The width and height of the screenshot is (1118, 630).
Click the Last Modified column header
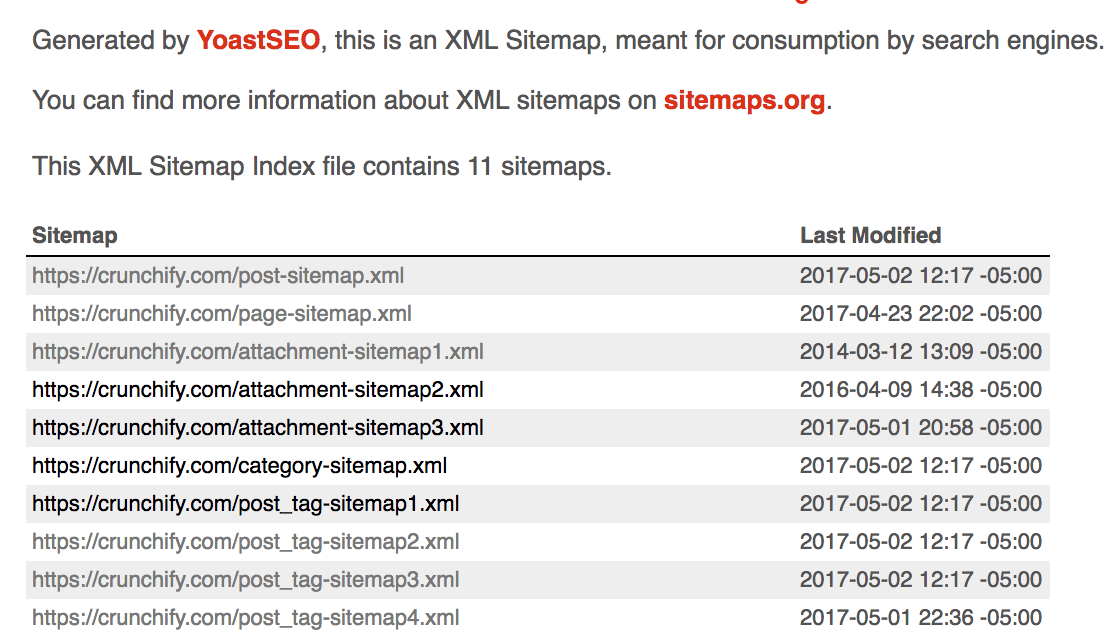pyautogui.click(x=871, y=235)
